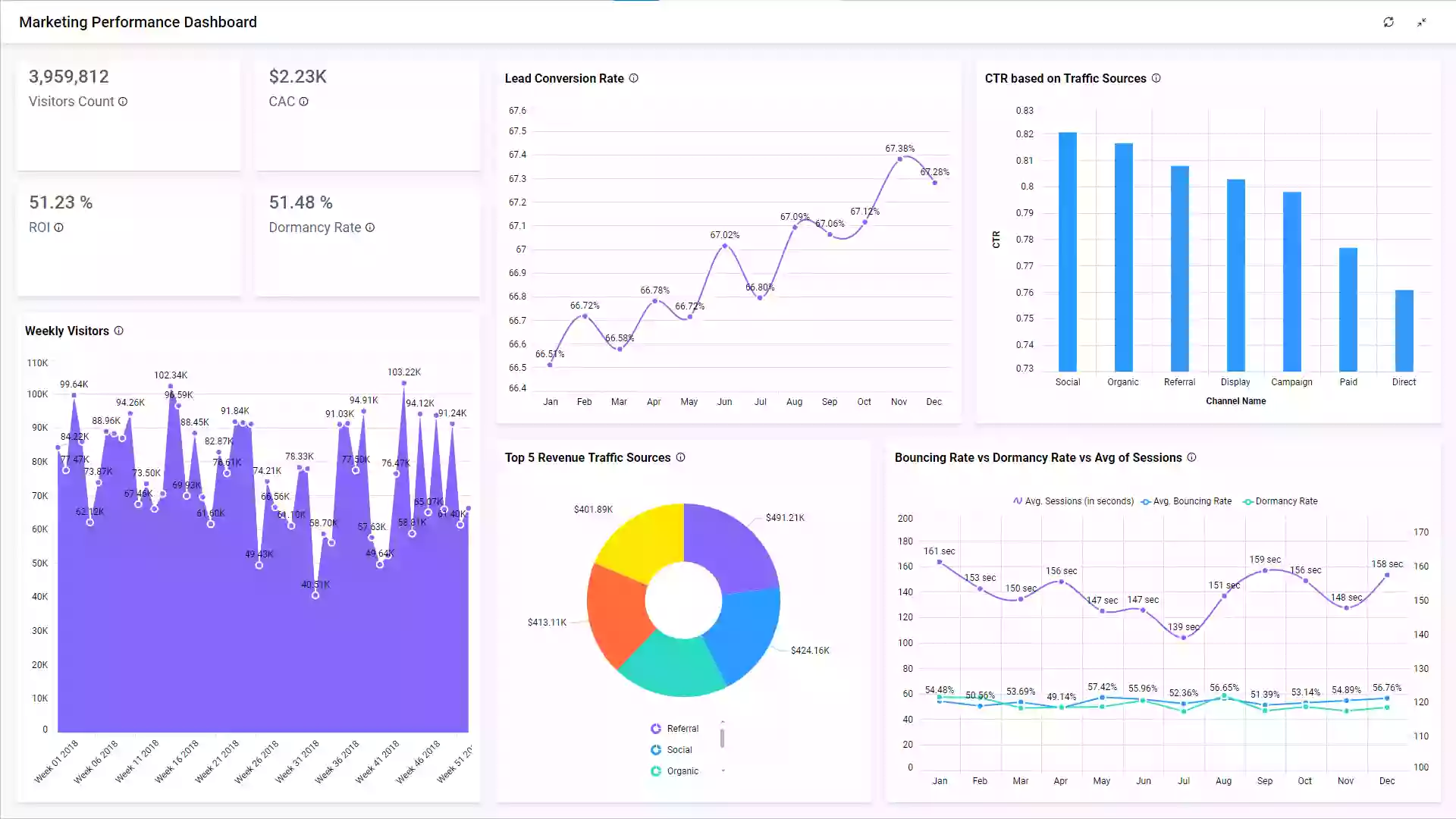The image size is (1456, 819).
Task: Click the dashboard refresh icon
Action: coord(1389,22)
